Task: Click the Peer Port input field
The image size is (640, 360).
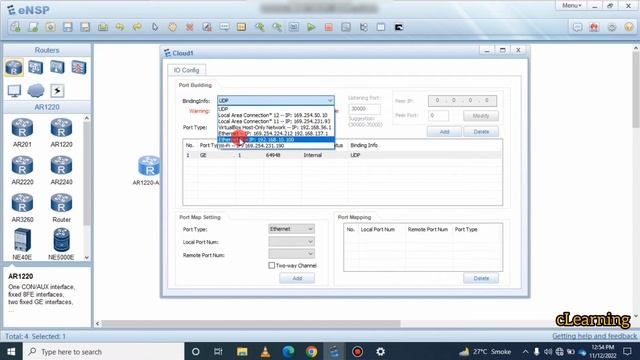Action: tap(438, 116)
